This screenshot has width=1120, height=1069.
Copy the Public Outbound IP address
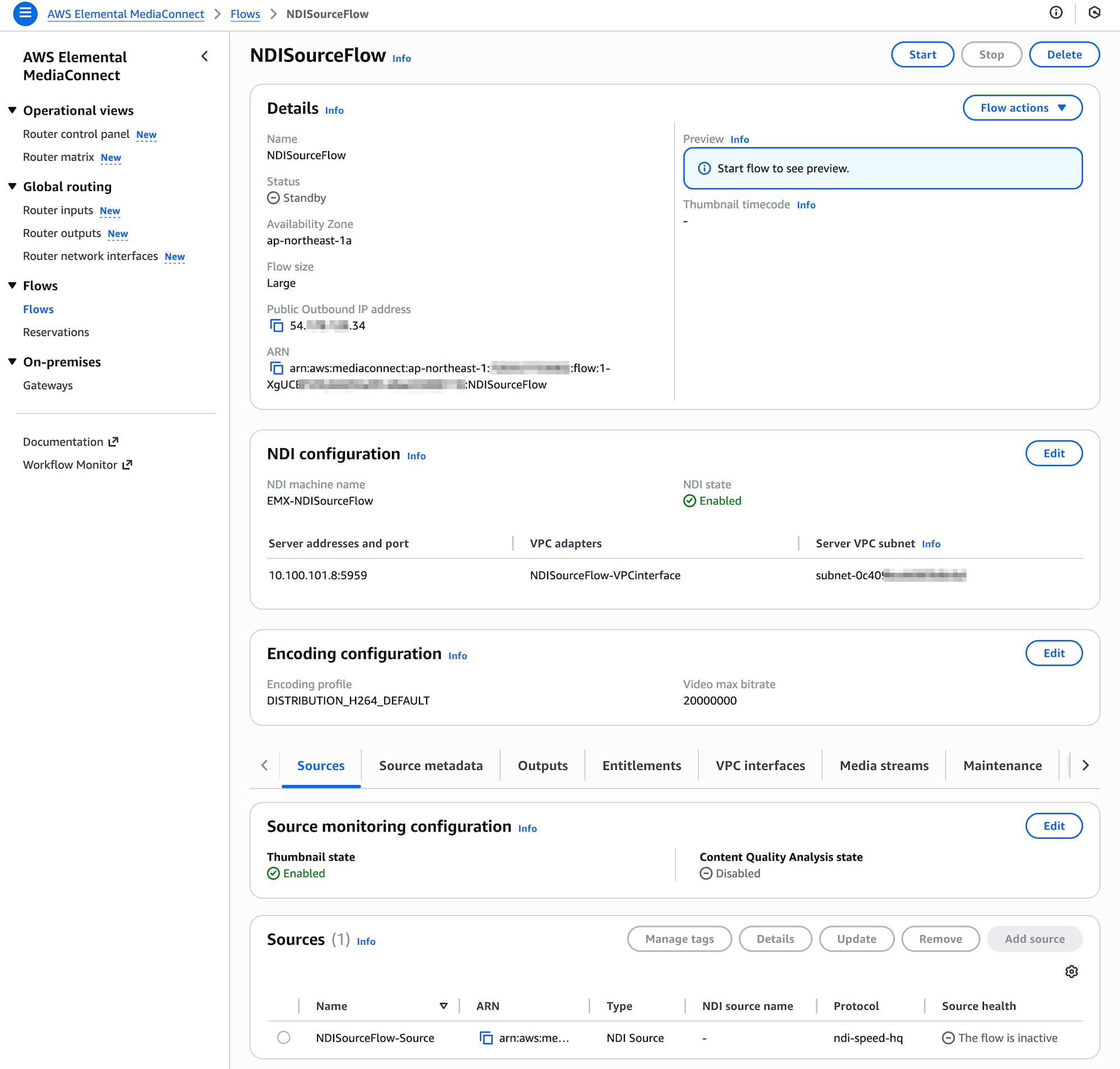tap(277, 325)
